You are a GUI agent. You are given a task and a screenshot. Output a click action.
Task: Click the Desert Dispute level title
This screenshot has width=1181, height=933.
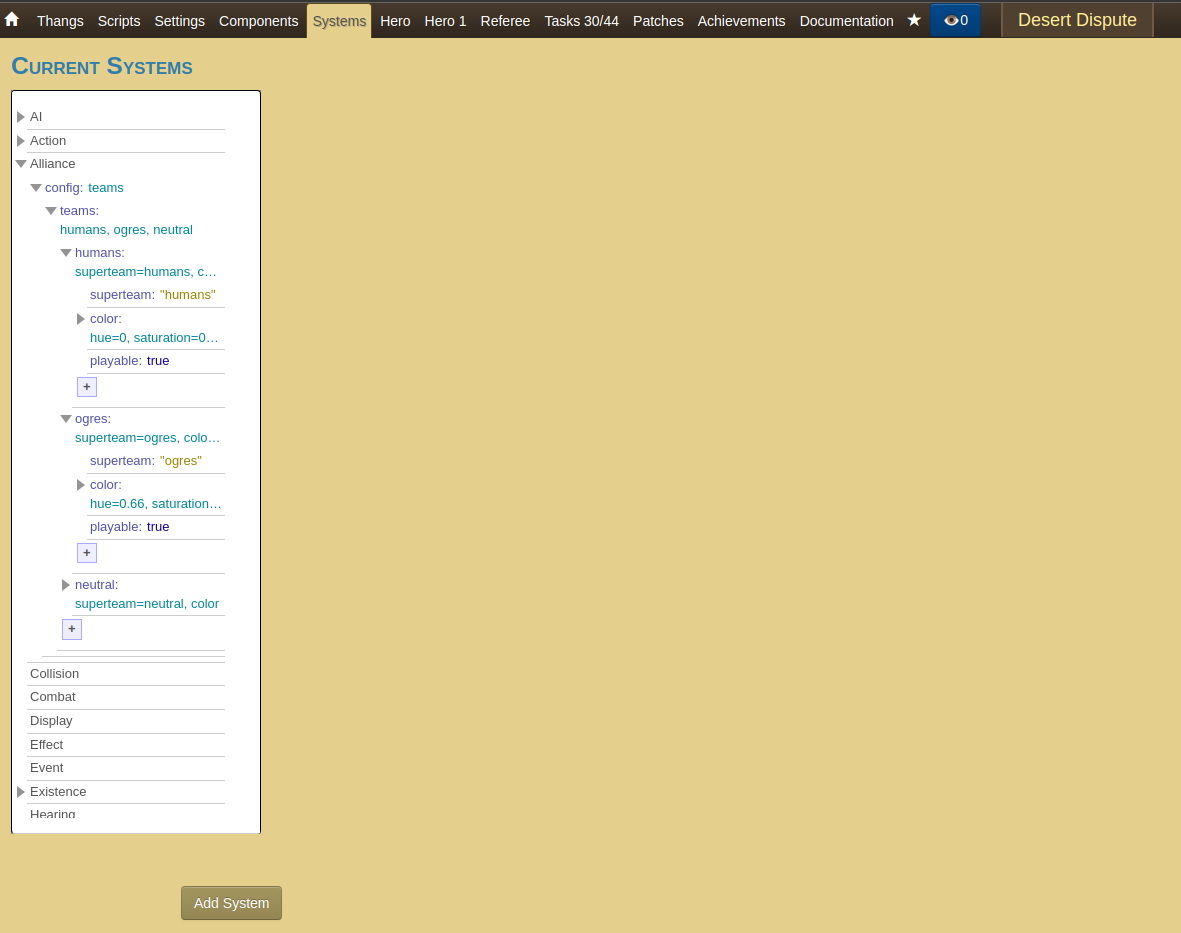(x=1077, y=20)
